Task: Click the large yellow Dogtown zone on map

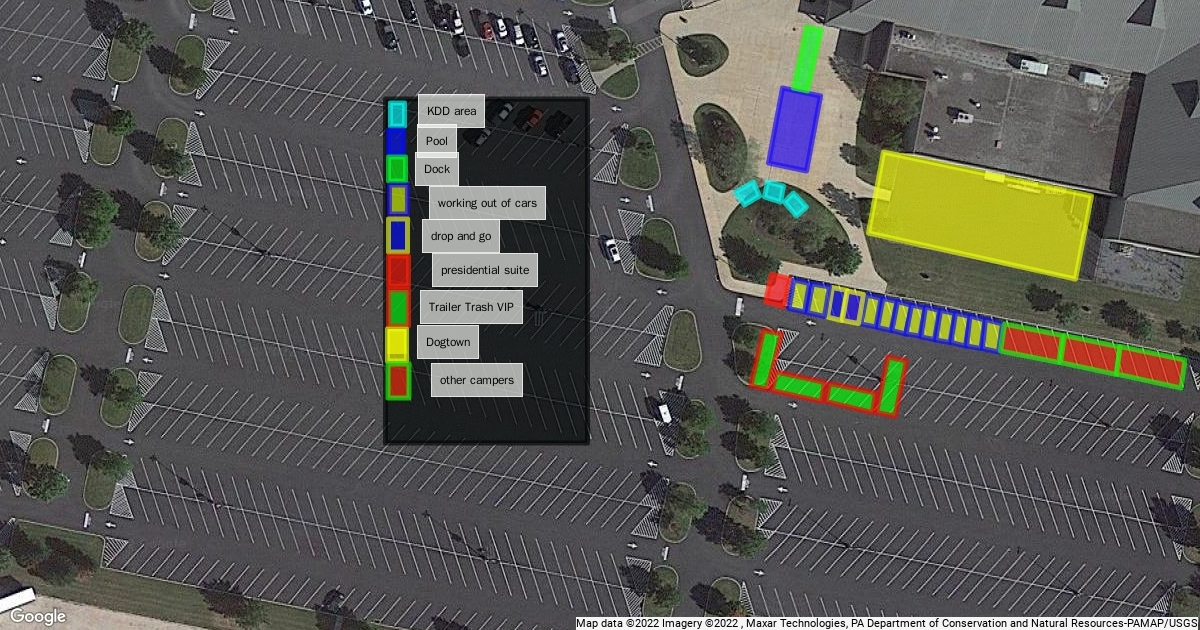Action: pyautogui.click(x=980, y=216)
